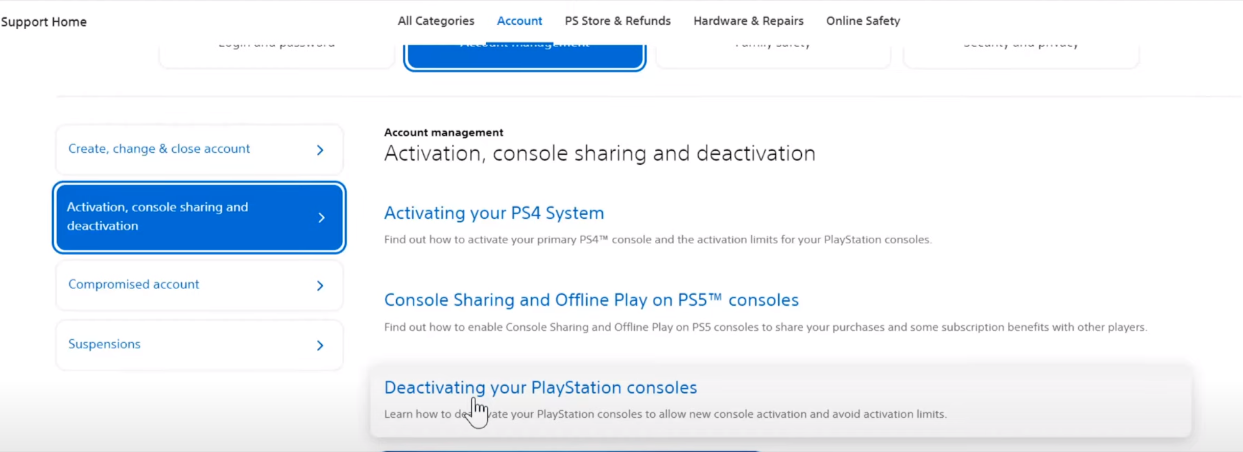The width and height of the screenshot is (1243, 452).
Task: Open Console Sharing and Offline Play article
Action: [x=591, y=300]
